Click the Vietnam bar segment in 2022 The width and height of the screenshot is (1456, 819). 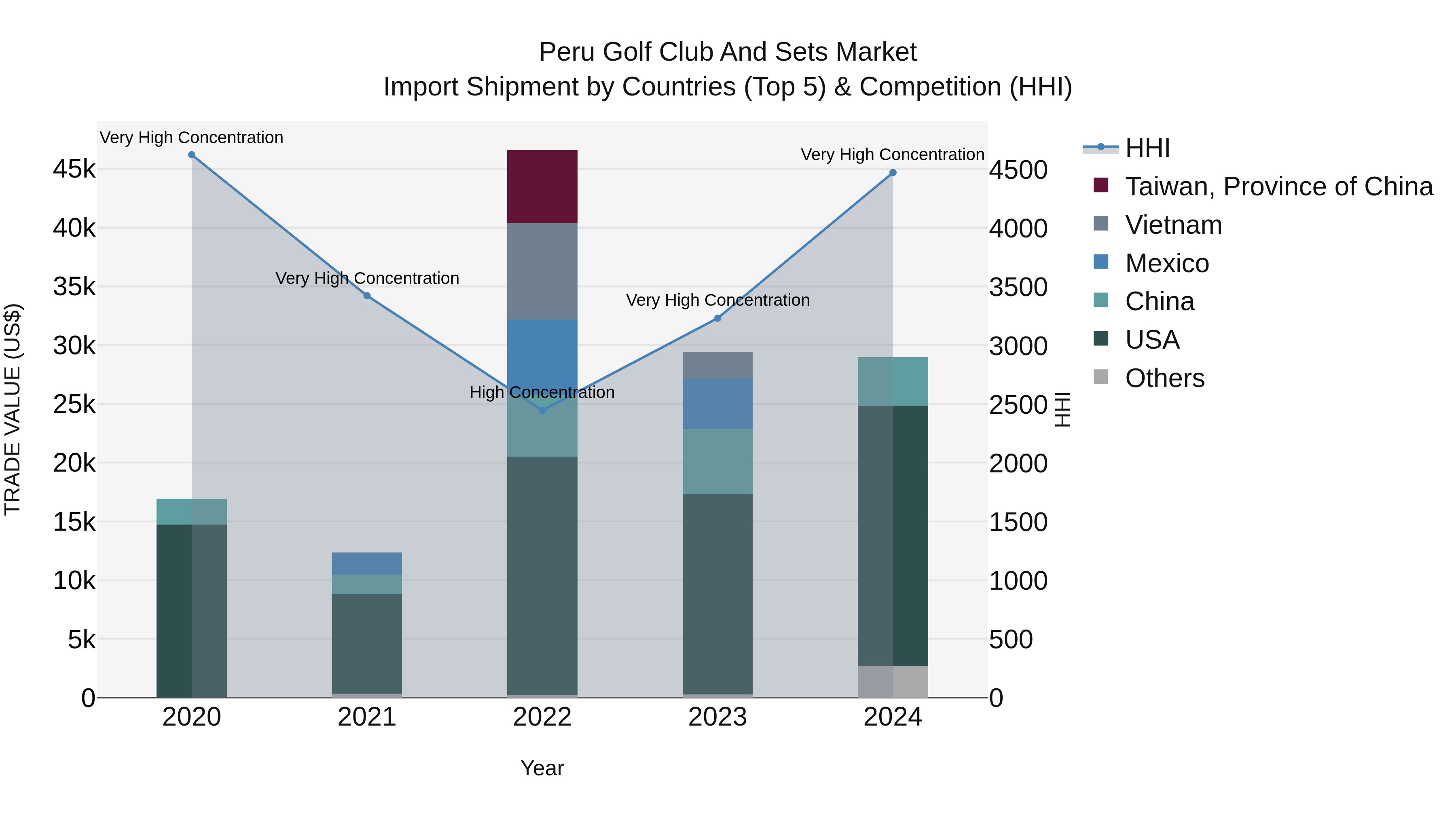(x=542, y=272)
